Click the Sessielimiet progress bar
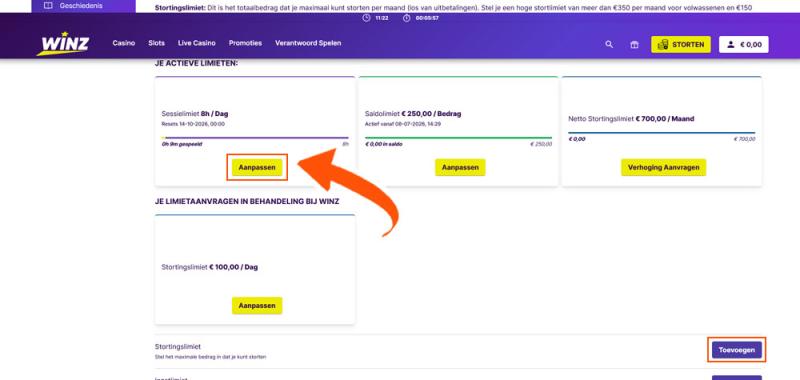The height and width of the screenshot is (380, 800). click(255, 138)
